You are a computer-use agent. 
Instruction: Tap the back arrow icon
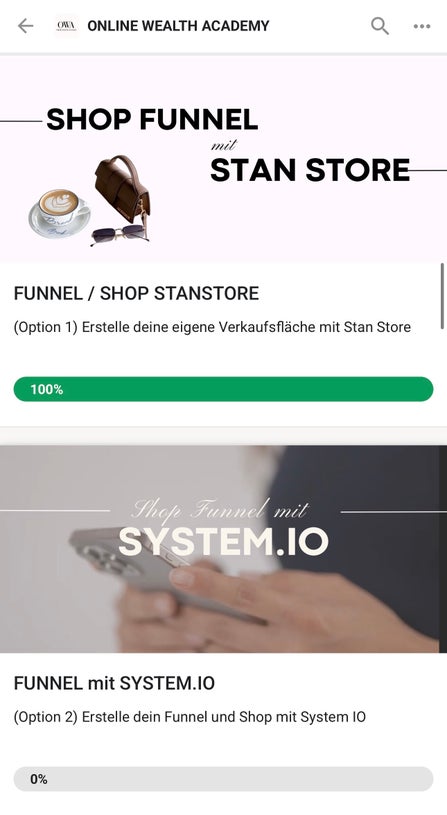click(x=25, y=25)
